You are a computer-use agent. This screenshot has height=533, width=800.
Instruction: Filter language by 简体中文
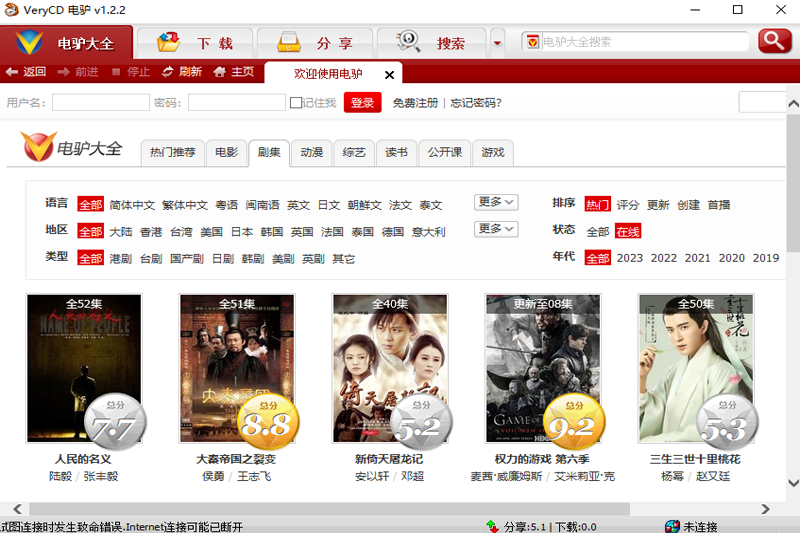[x=132, y=205]
